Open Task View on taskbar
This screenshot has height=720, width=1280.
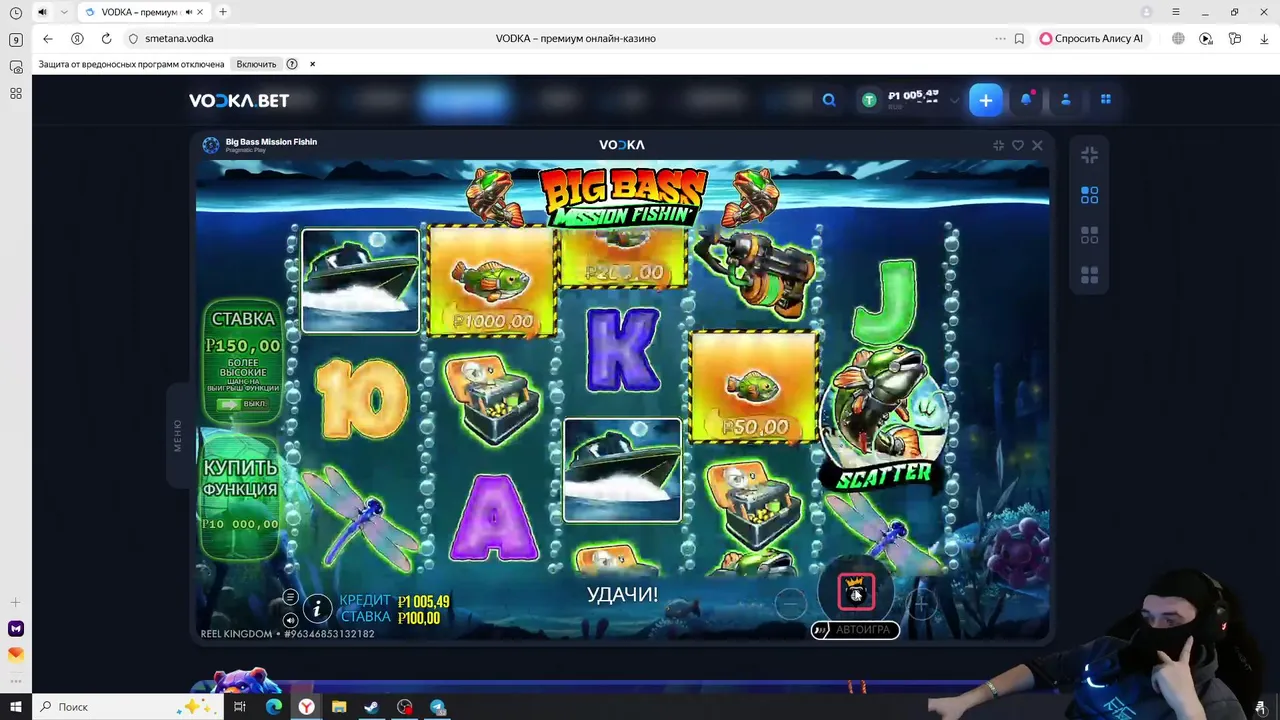tap(240, 707)
